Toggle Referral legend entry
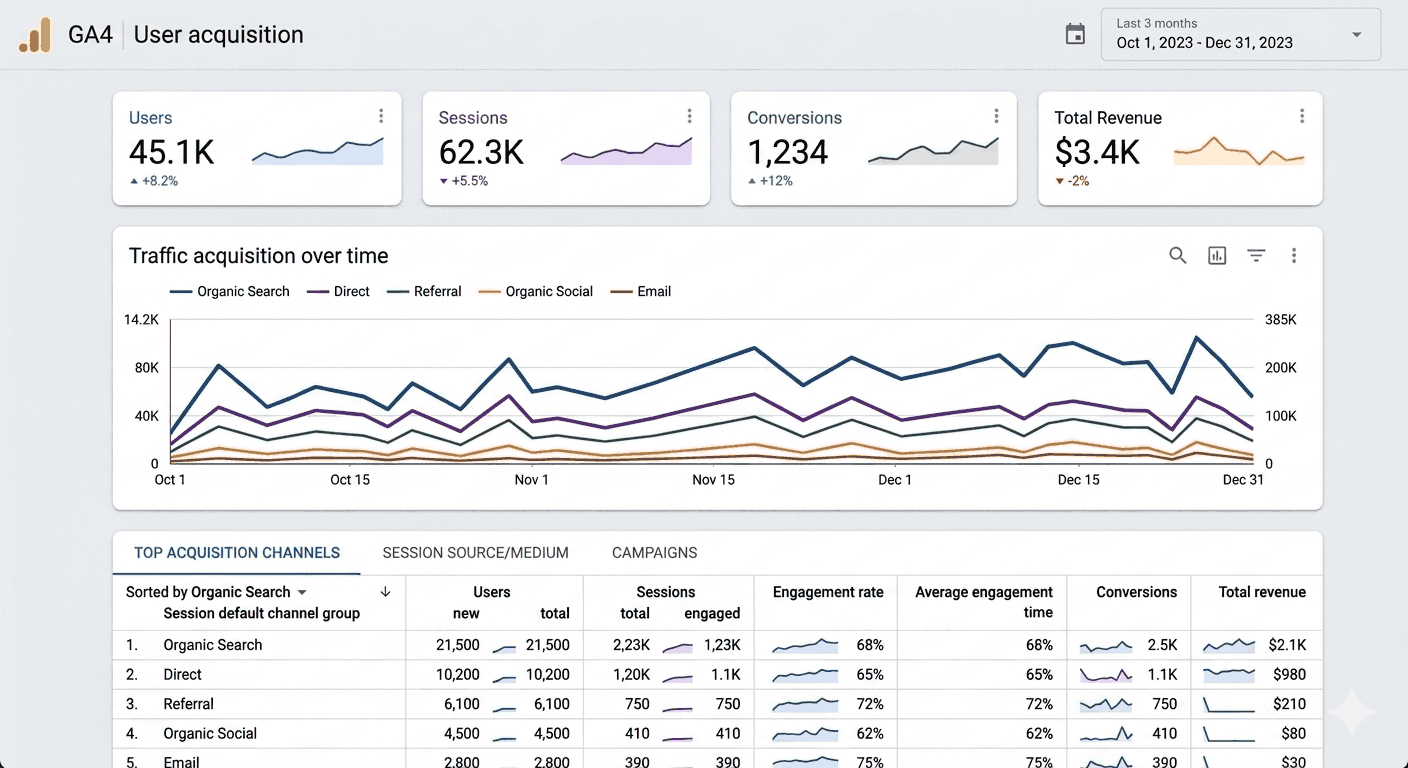This screenshot has width=1408, height=768. coord(424,292)
